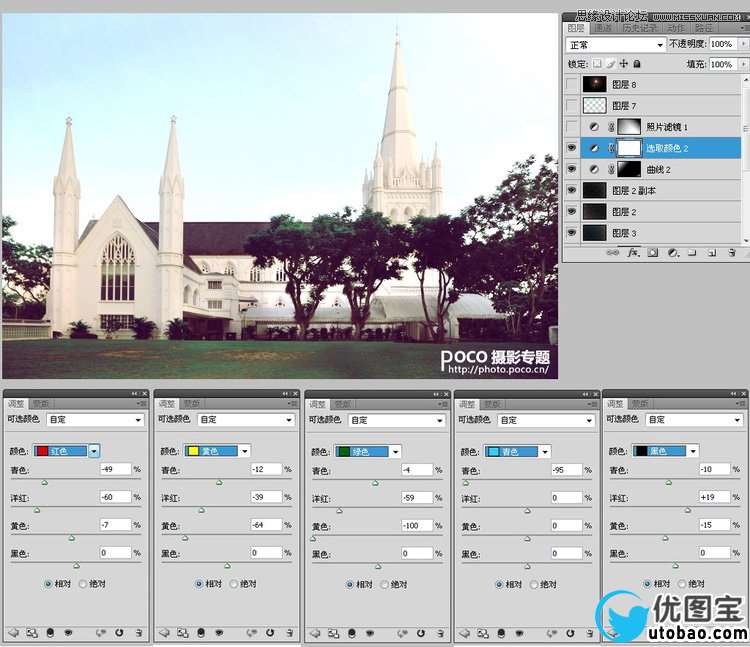Image resolution: width=750 pixels, height=647 pixels.
Task: Click the fx layer style icon
Action: [633, 253]
